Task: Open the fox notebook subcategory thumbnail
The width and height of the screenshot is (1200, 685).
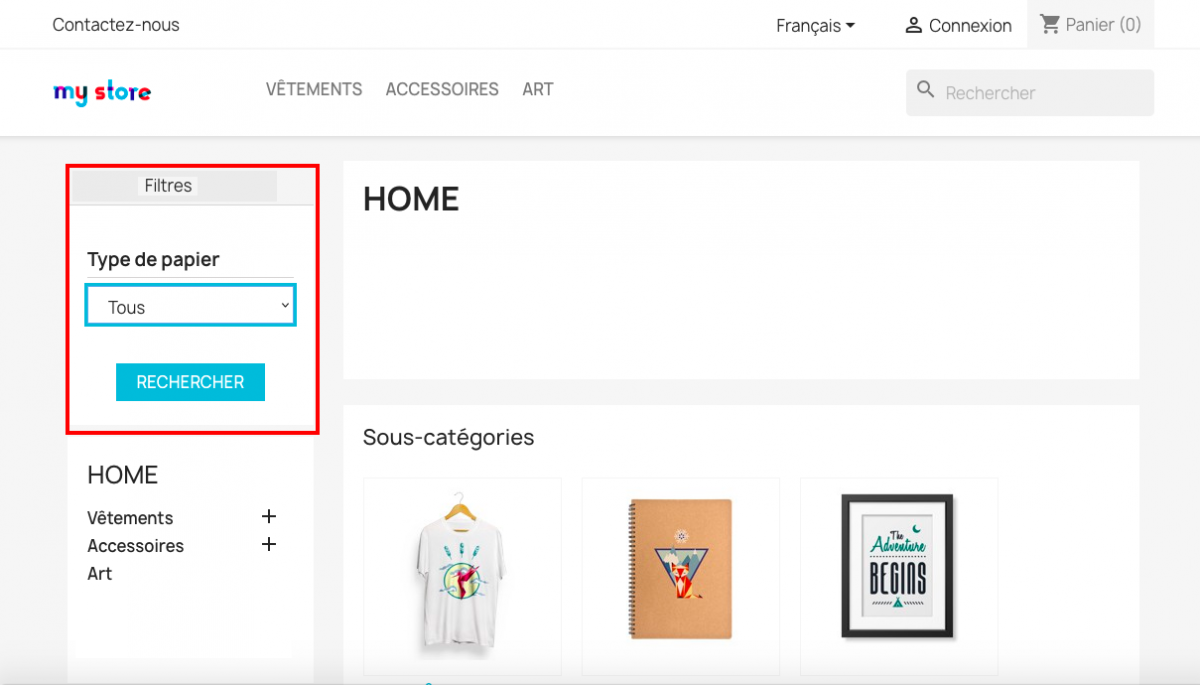Action: click(x=680, y=570)
